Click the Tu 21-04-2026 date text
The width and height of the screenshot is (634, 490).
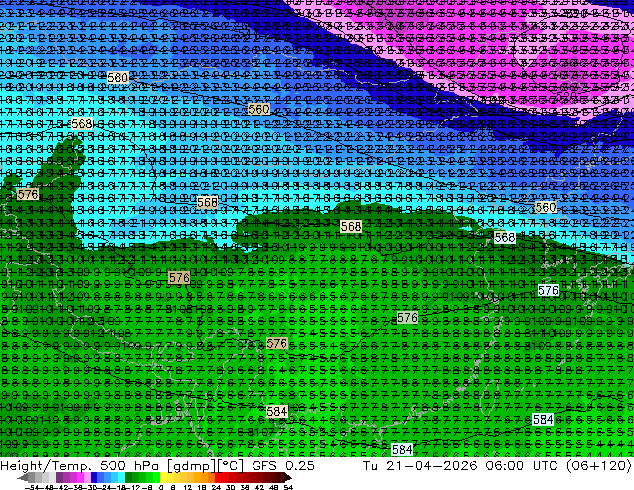pos(420,465)
